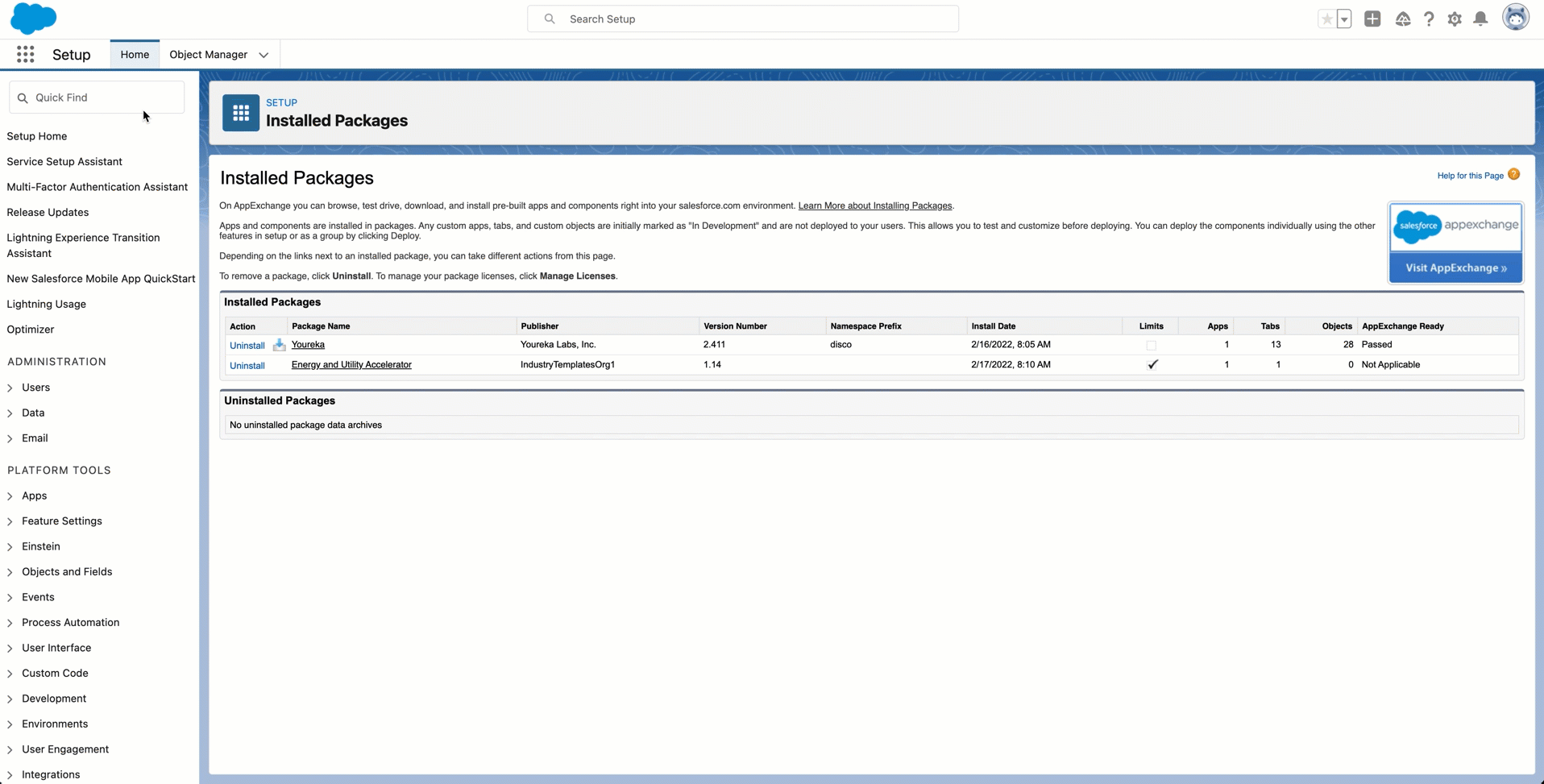Focus the Quick Find field

click(x=97, y=97)
